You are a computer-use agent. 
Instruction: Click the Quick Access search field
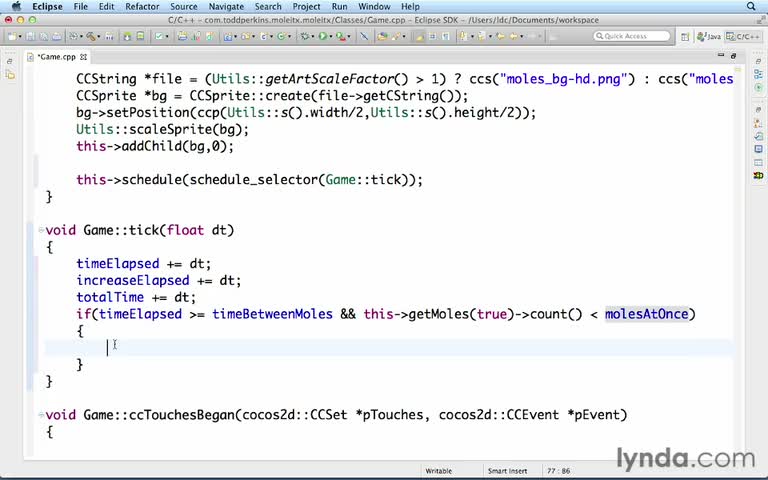[631, 36]
